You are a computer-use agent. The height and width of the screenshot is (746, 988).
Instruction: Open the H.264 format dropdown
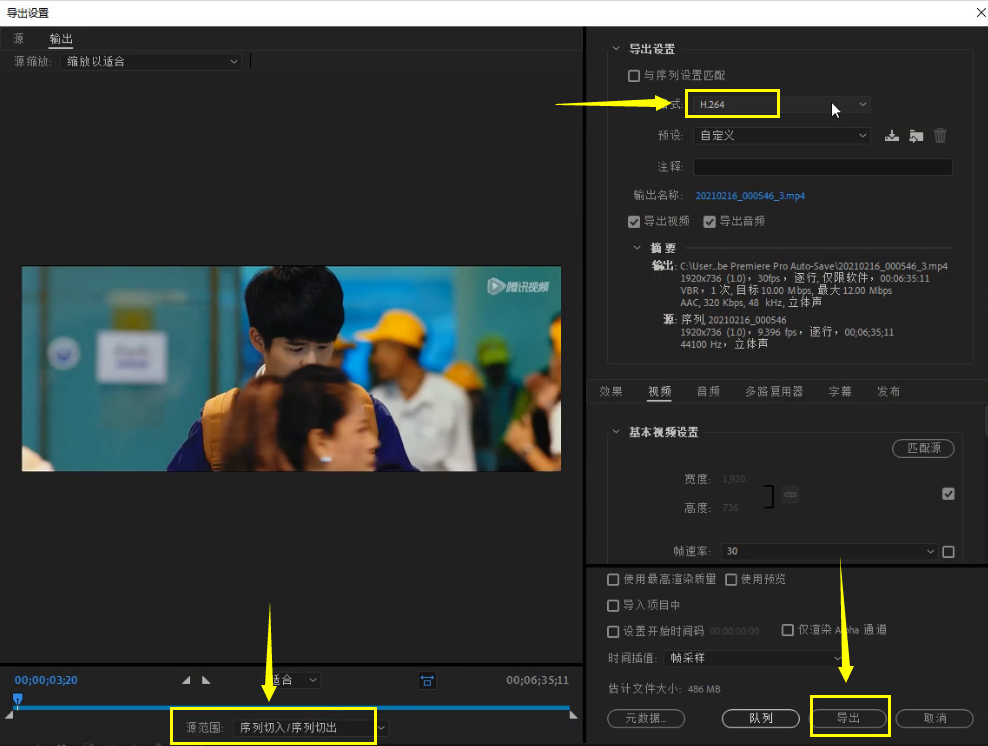coord(779,104)
